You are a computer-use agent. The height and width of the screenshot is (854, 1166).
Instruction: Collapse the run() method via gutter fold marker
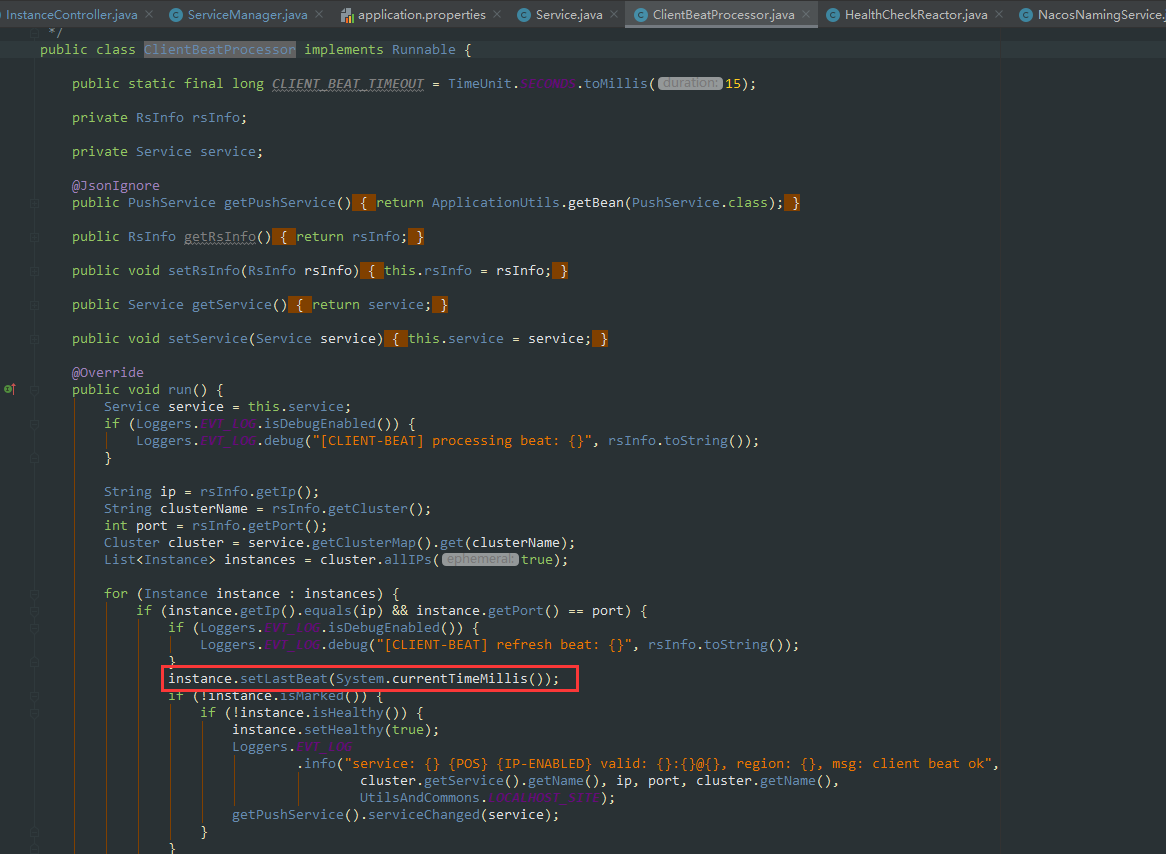pyautogui.click(x=34, y=390)
